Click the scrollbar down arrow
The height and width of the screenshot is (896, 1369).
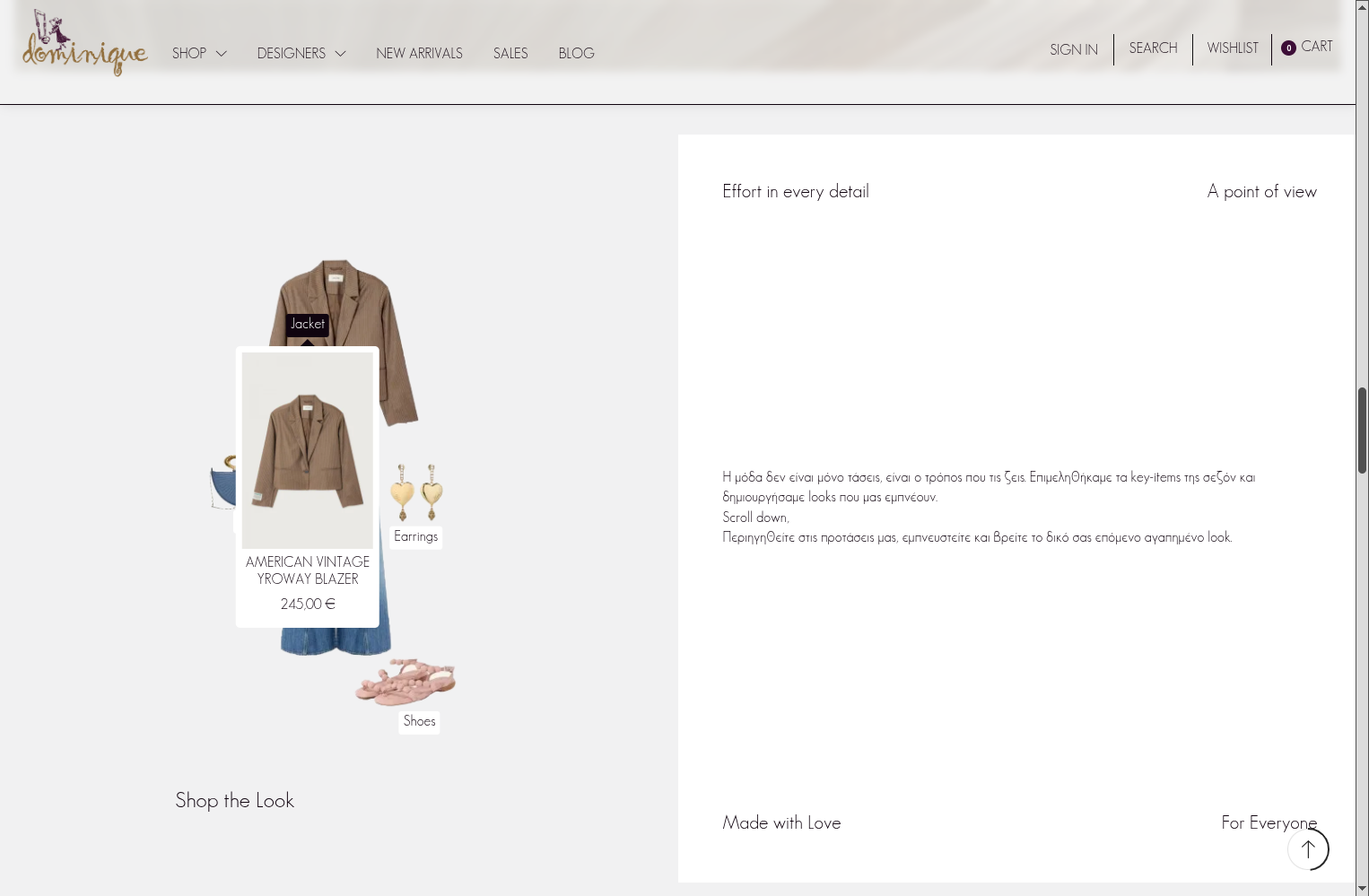[x=1362, y=889]
